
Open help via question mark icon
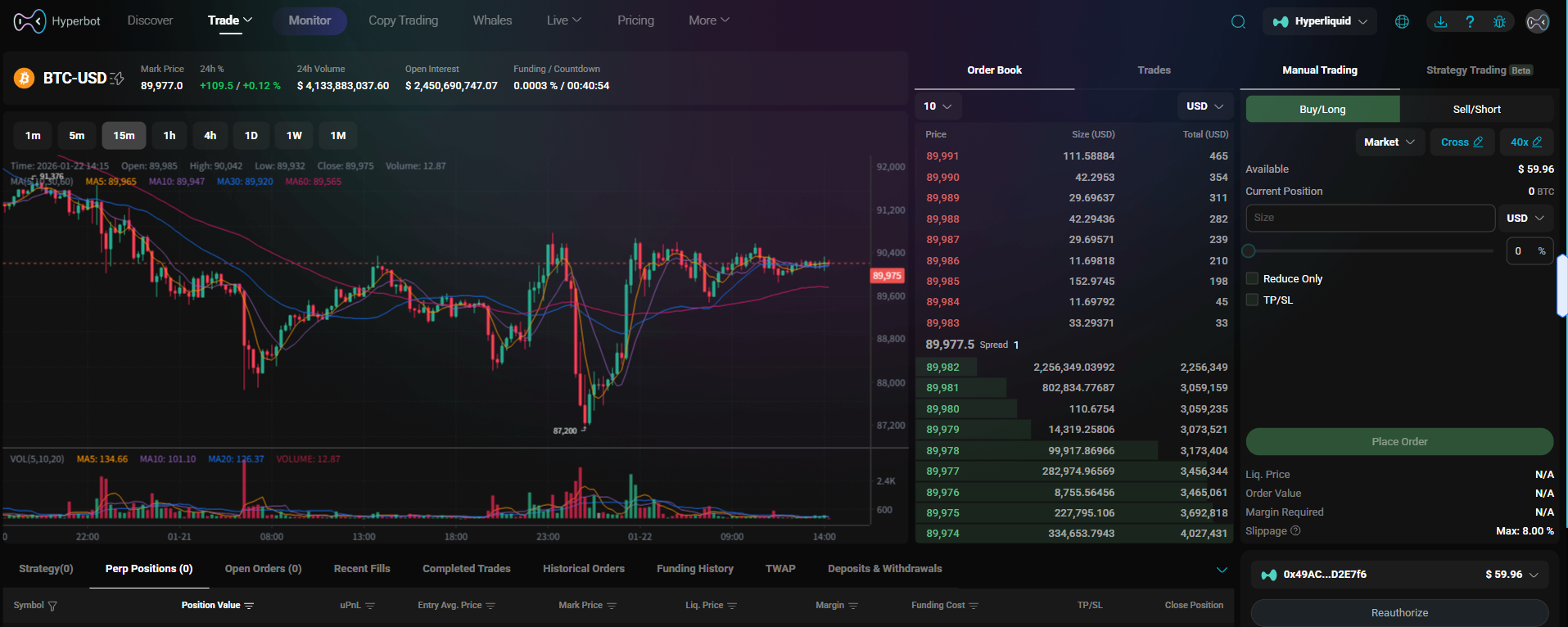[x=1470, y=21]
